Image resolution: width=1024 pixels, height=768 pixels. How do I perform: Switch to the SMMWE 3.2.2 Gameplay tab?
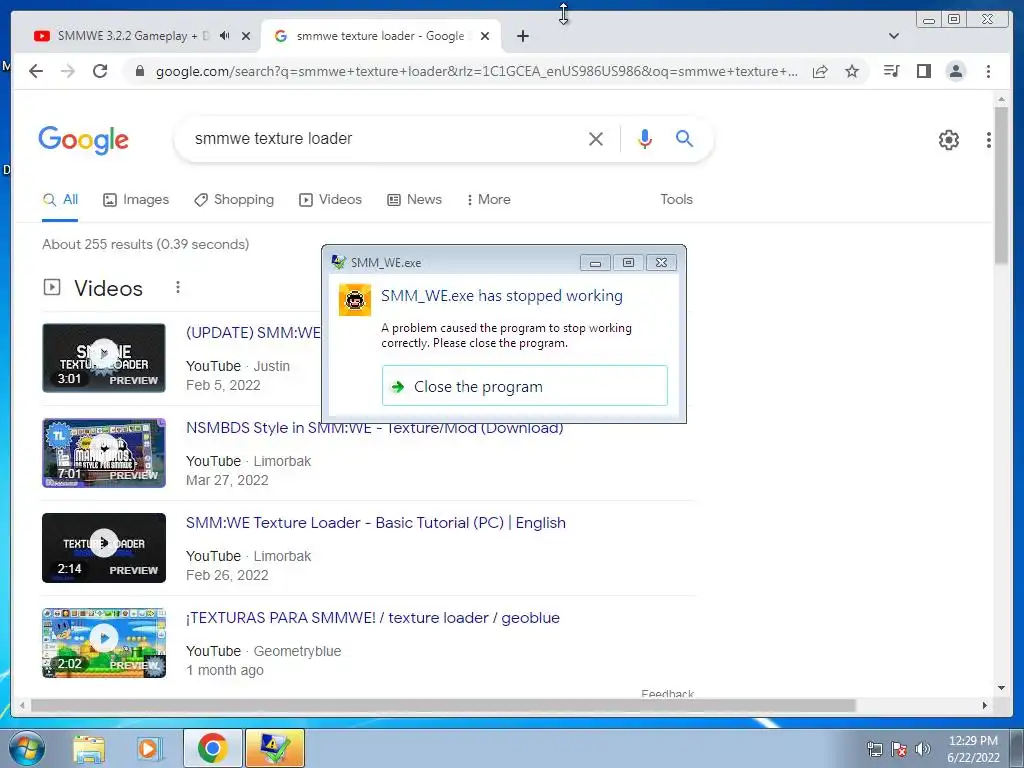tap(133, 36)
